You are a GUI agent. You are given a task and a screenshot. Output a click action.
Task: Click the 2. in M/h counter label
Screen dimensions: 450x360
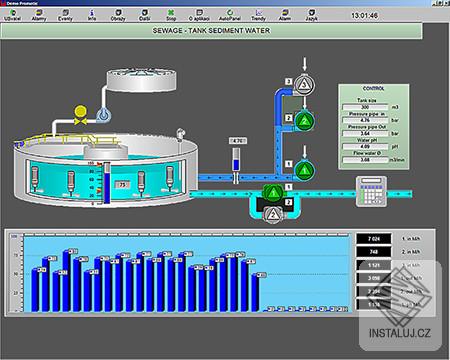pyautogui.click(x=411, y=252)
